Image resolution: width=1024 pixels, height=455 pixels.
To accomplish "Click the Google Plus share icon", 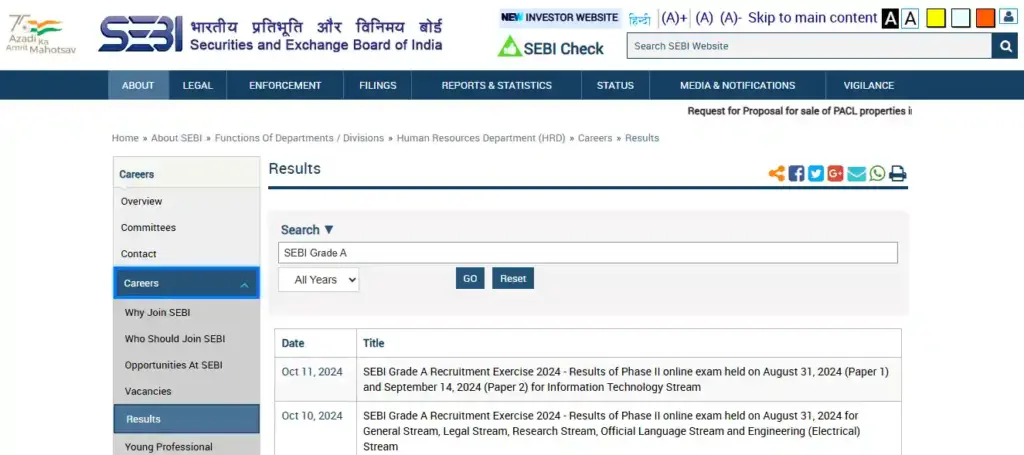I will (x=836, y=174).
